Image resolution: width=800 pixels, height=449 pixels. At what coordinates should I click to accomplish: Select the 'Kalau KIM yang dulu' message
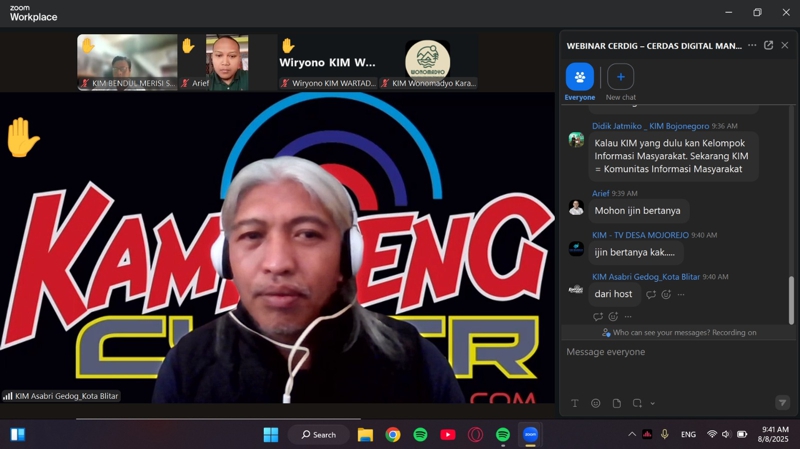(673, 156)
